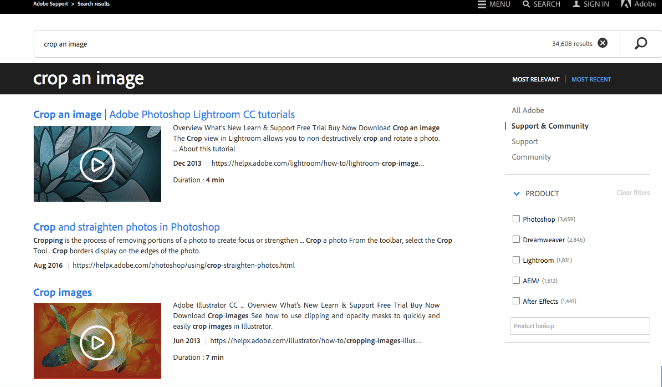The width and height of the screenshot is (662, 387).
Task: Click the SEARCH magnifier in top bar
Action: tap(526, 4)
